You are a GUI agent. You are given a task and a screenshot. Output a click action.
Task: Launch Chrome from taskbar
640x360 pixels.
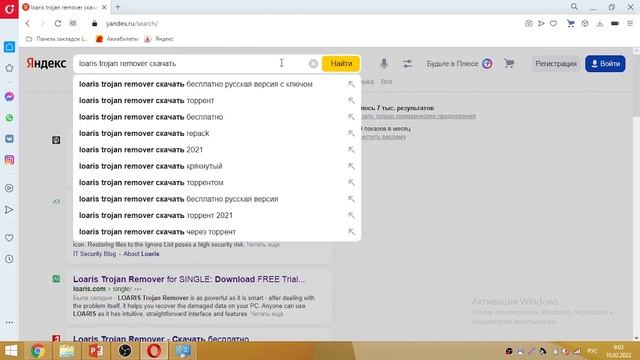38,351
